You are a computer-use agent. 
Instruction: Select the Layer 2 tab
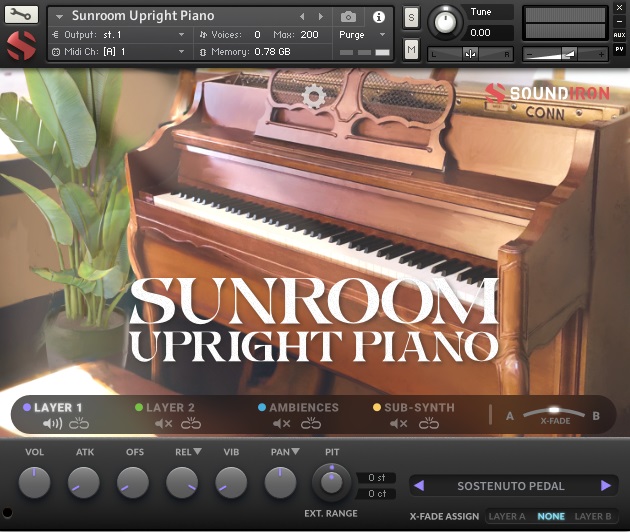[x=170, y=407]
